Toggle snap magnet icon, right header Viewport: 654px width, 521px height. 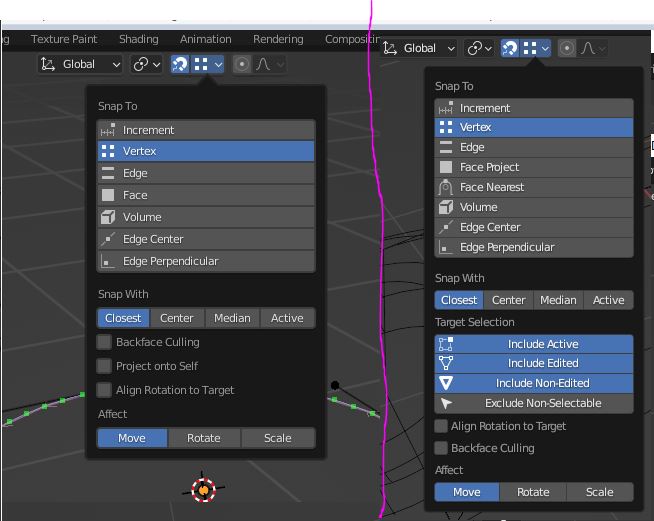(510, 48)
